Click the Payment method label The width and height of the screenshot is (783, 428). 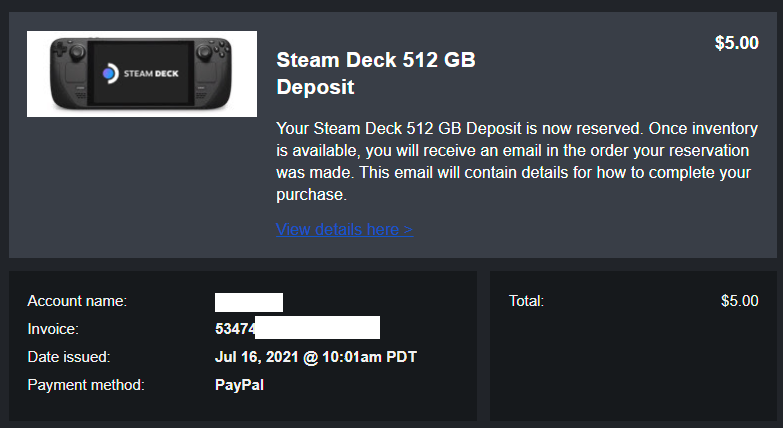86,384
